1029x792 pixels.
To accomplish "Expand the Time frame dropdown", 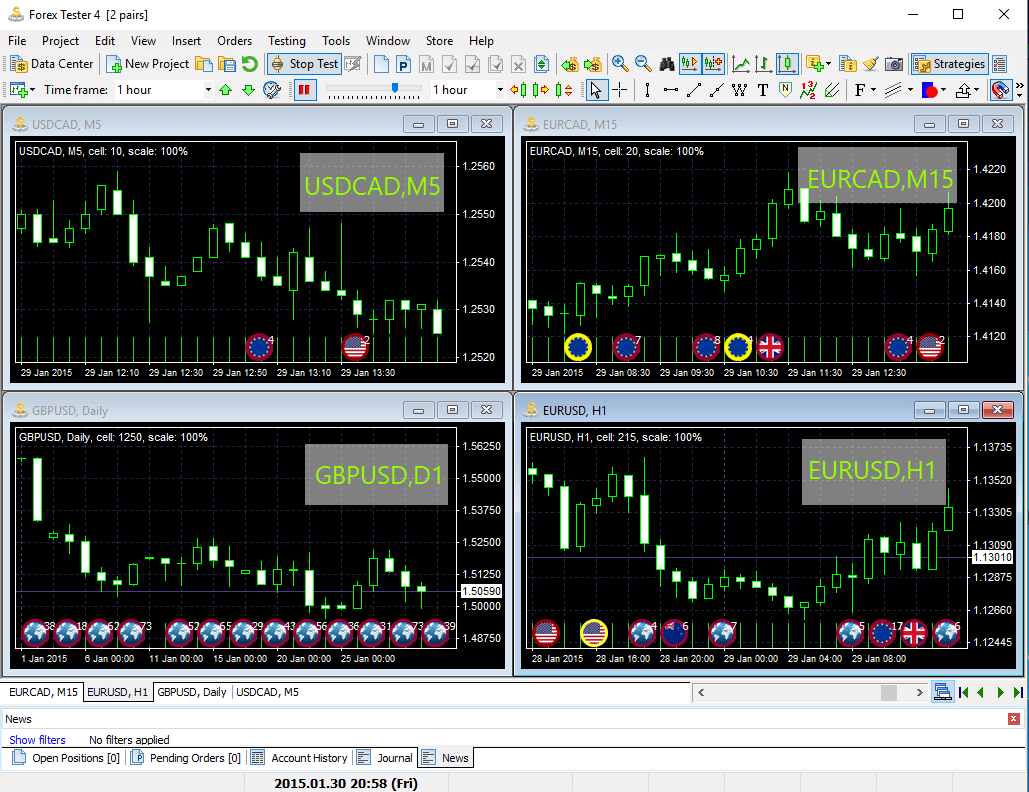I will [208, 90].
